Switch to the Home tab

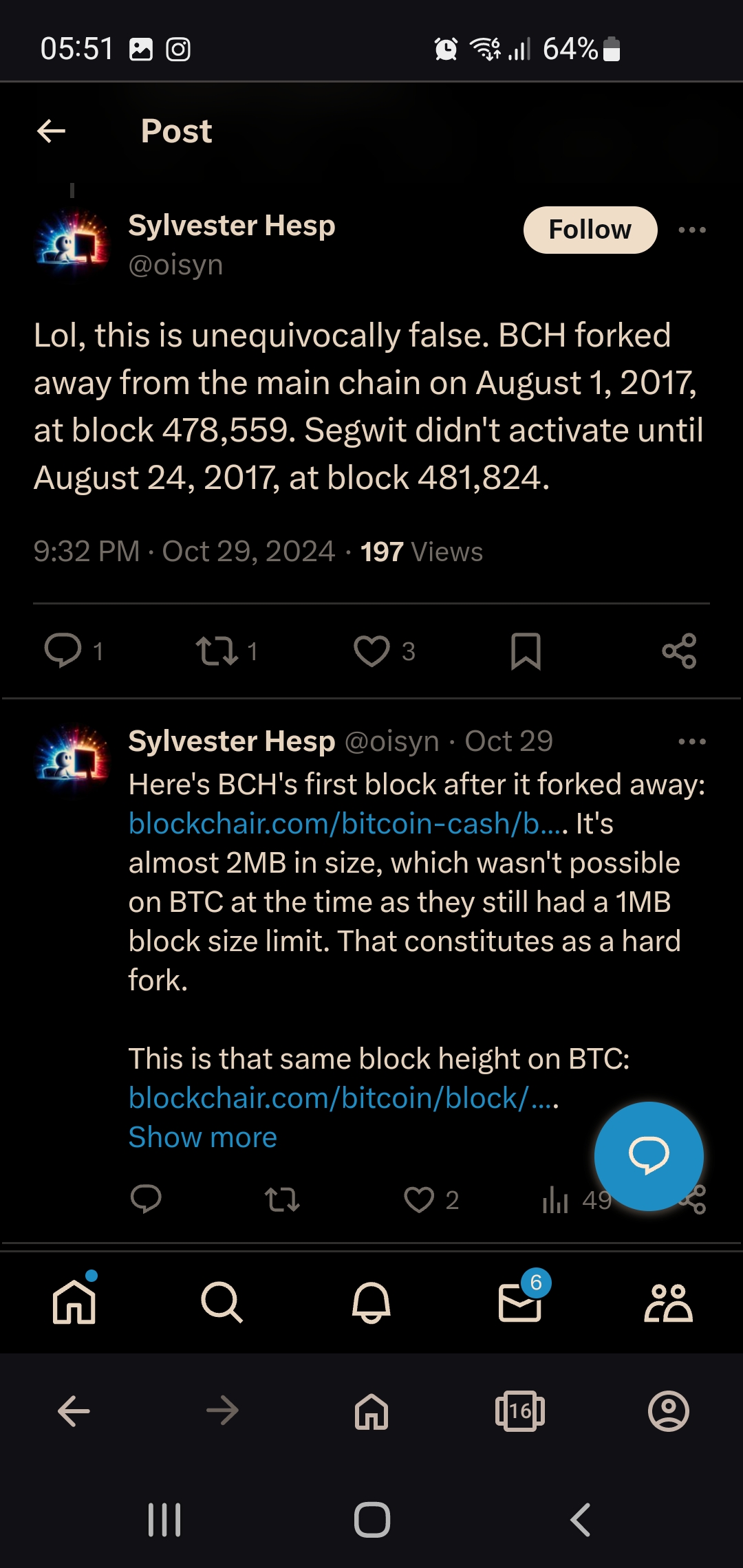[74, 1302]
